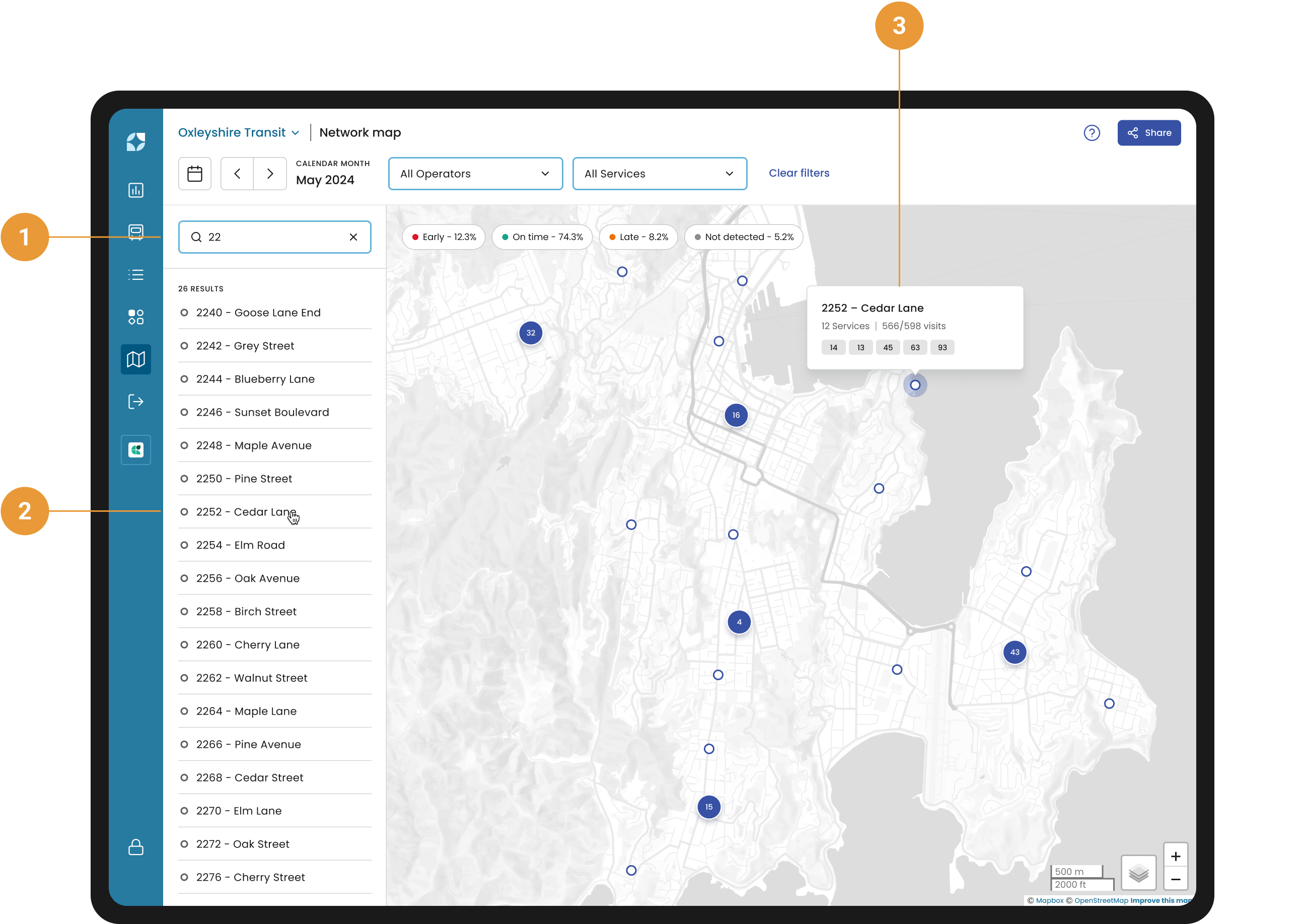Click service tag 63 in the popup
1305x924 pixels.
pos(915,347)
